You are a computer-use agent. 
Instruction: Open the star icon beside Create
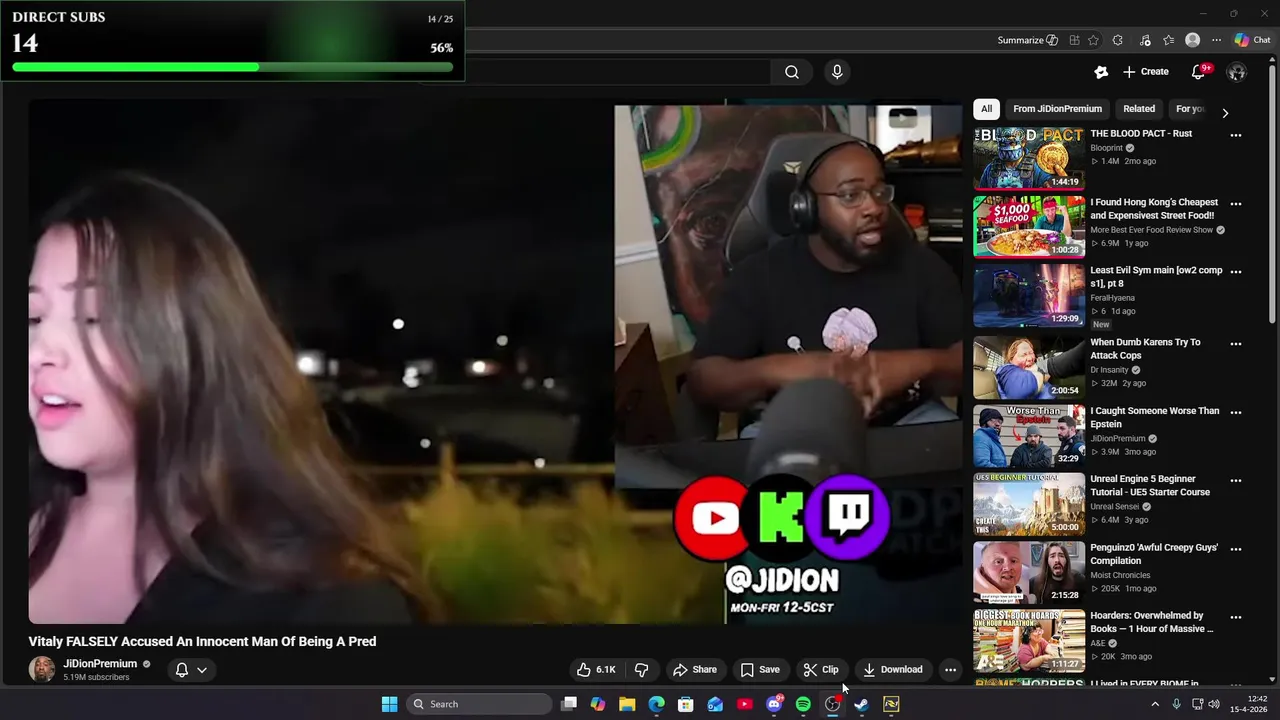coord(1101,72)
